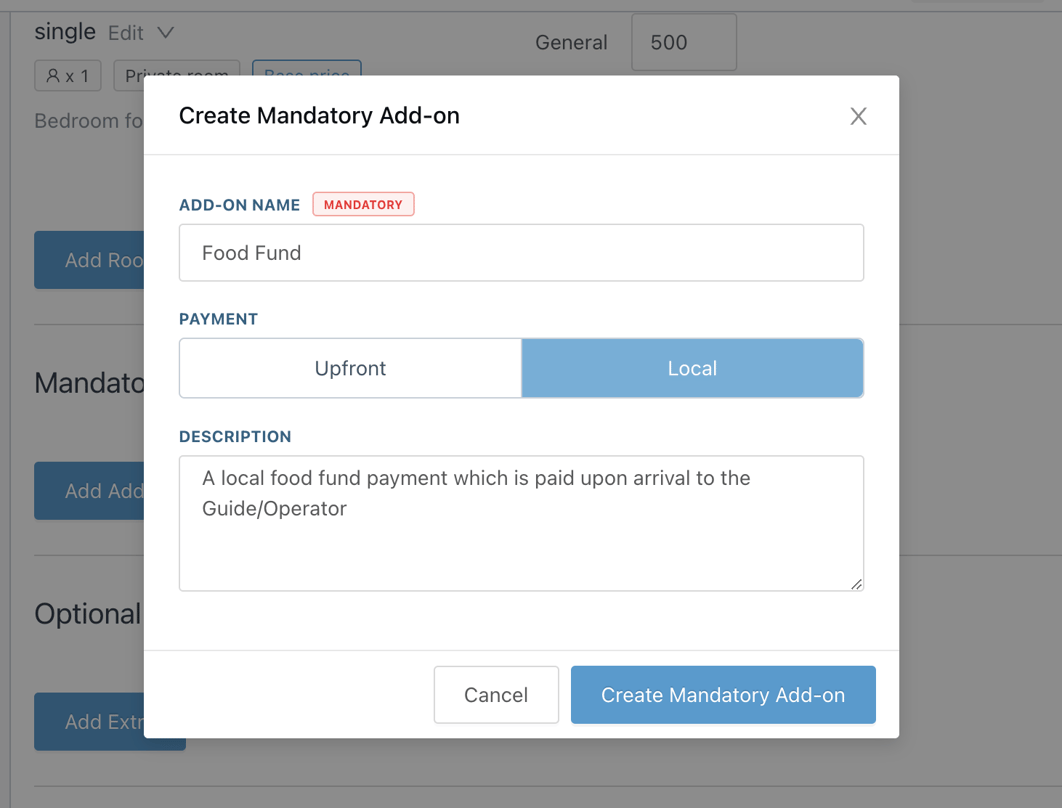Viewport: 1062px width, 808px height.
Task: Close the Create Mandatory Add-on dialog
Action: 858,116
